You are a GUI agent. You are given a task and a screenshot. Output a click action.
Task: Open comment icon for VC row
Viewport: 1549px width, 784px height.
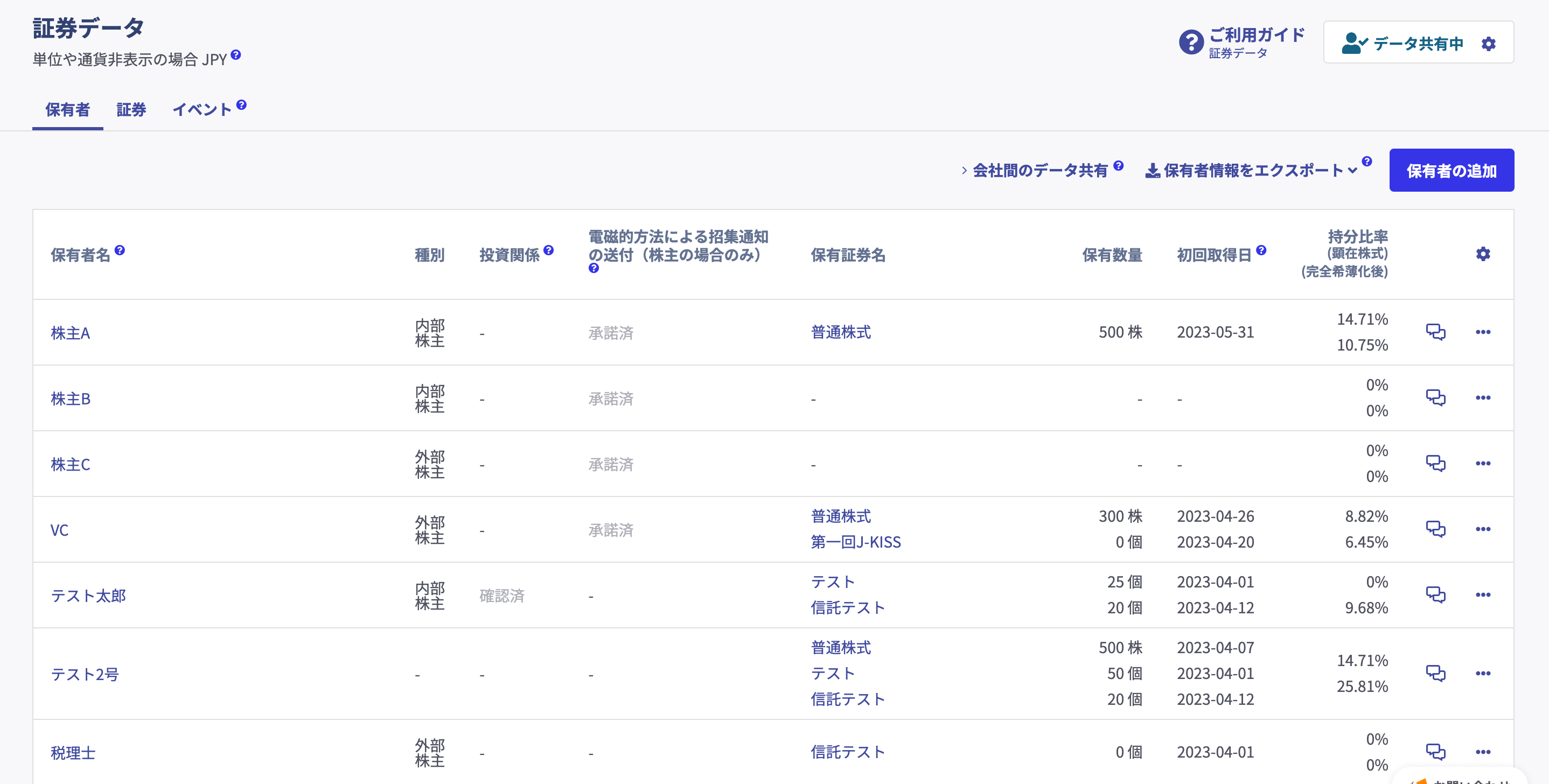(1435, 529)
